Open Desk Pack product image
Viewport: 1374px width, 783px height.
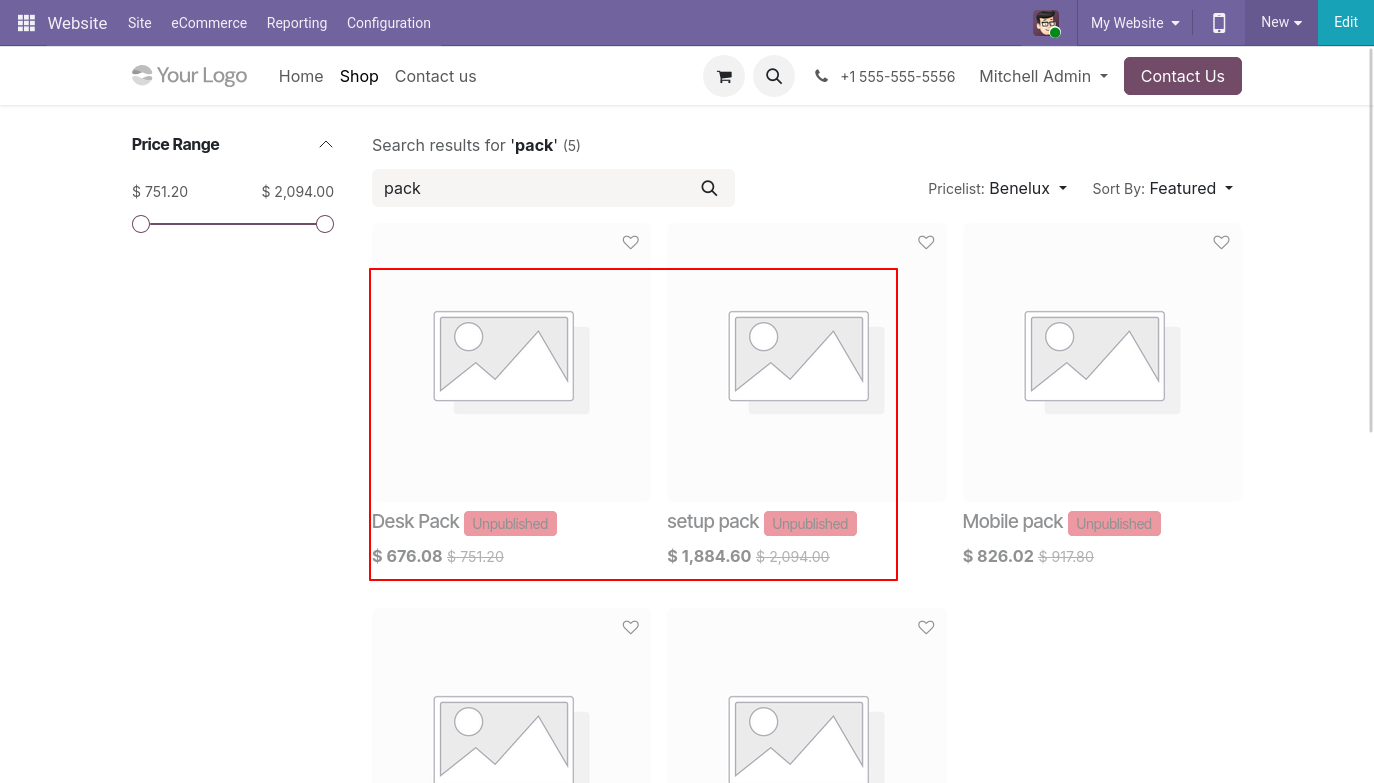pyautogui.click(x=511, y=362)
